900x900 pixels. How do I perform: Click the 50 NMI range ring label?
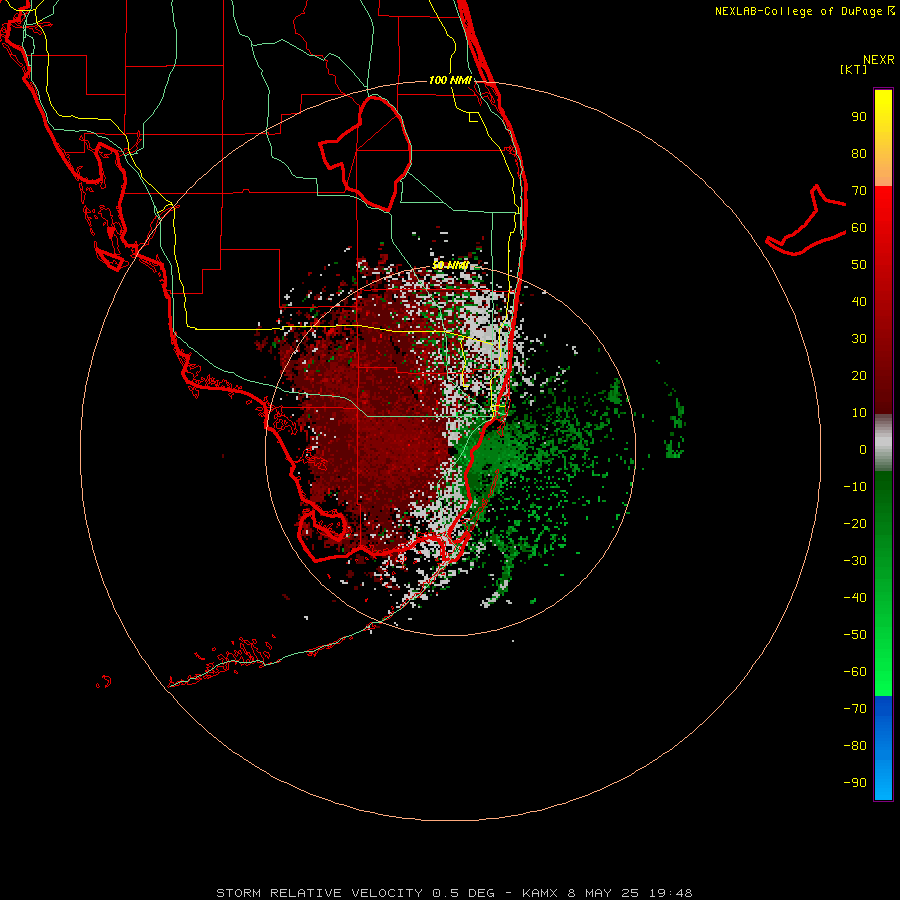point(451,265)
